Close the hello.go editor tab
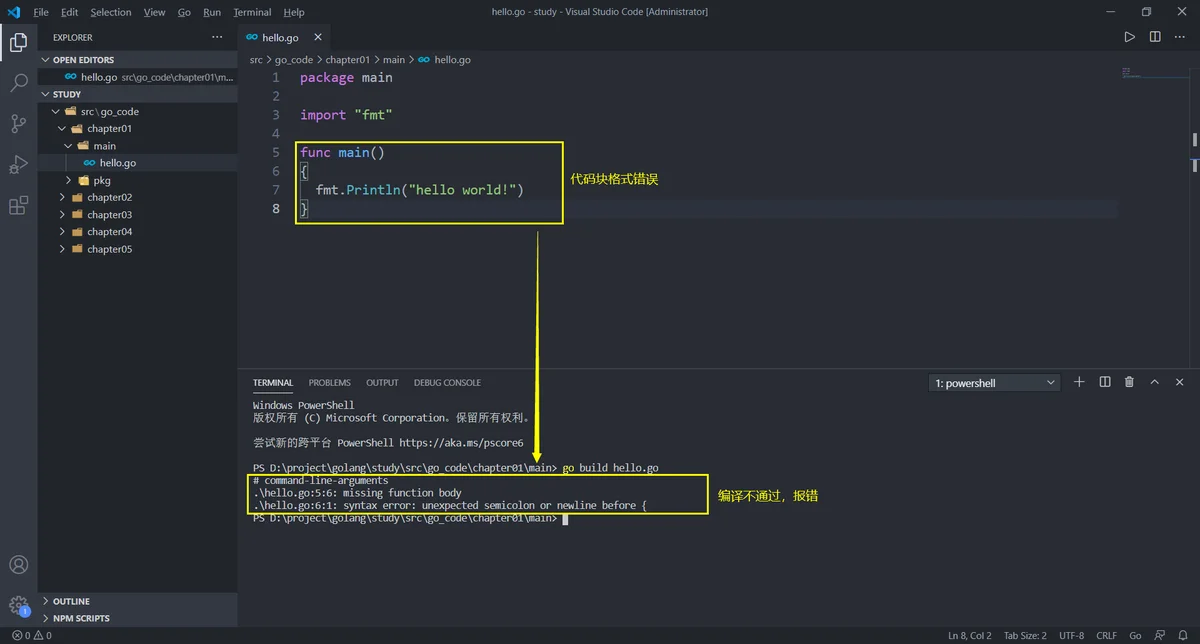The width and height of the screenshot is (1200, 644). coord(319,37)
